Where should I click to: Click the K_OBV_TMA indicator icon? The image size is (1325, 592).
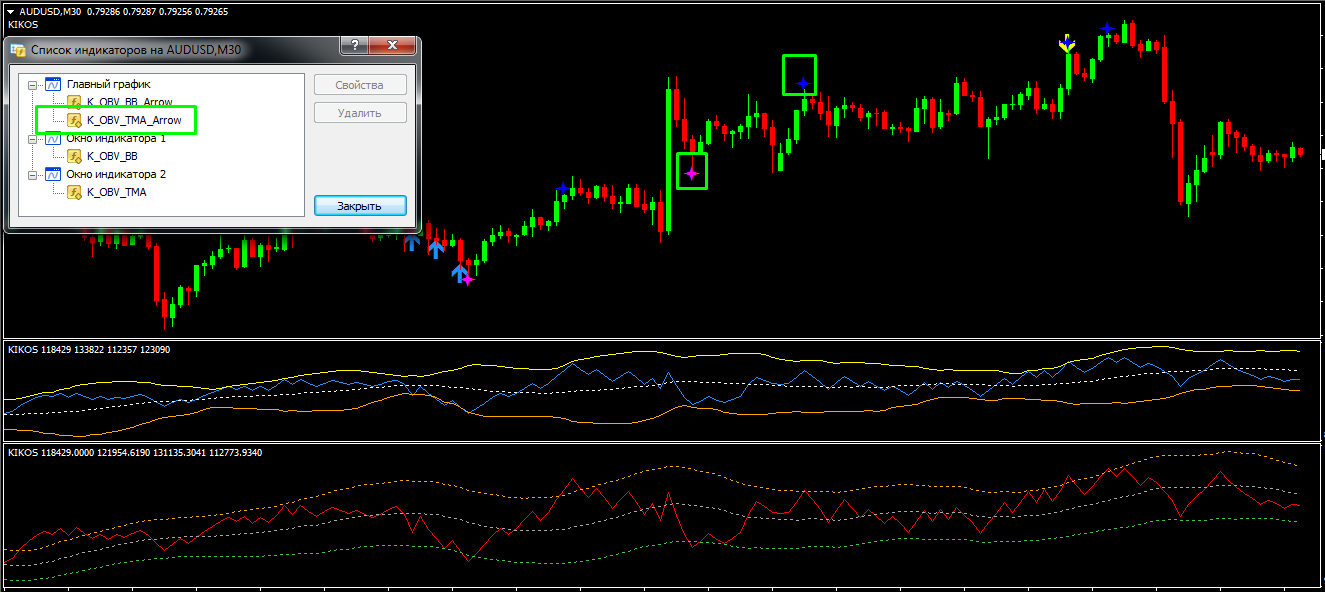pos(74,192)
